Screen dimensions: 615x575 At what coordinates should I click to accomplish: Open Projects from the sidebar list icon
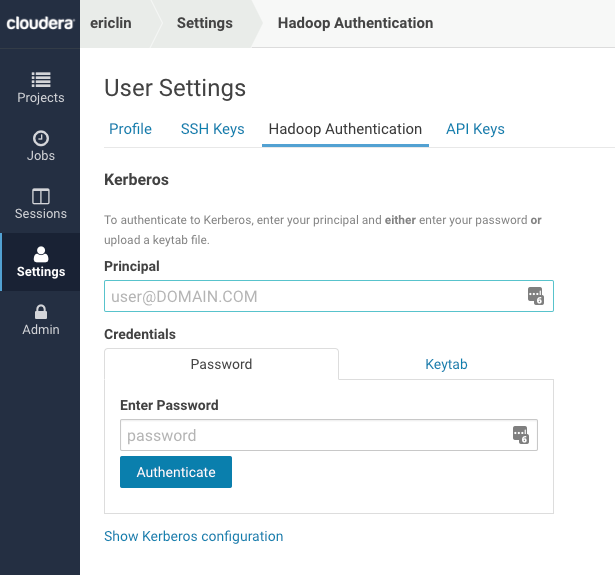pos(40,79)
